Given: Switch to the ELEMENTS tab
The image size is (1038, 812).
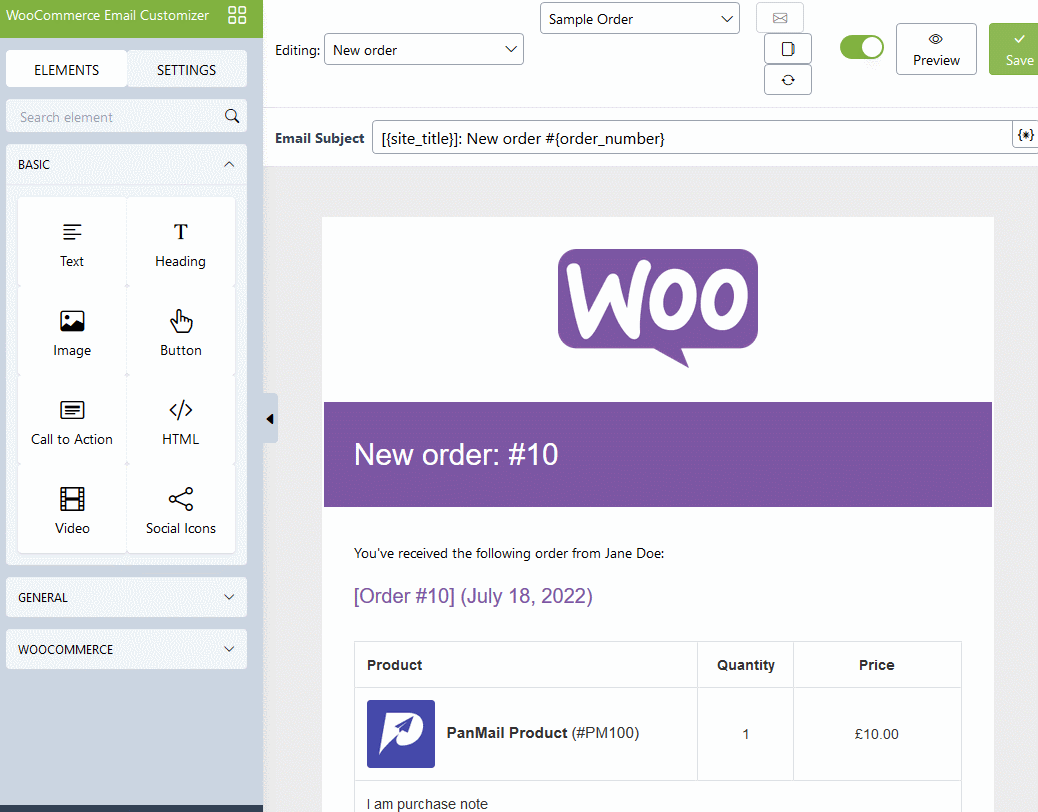Looking at the screenshot, I should (66, 69).
